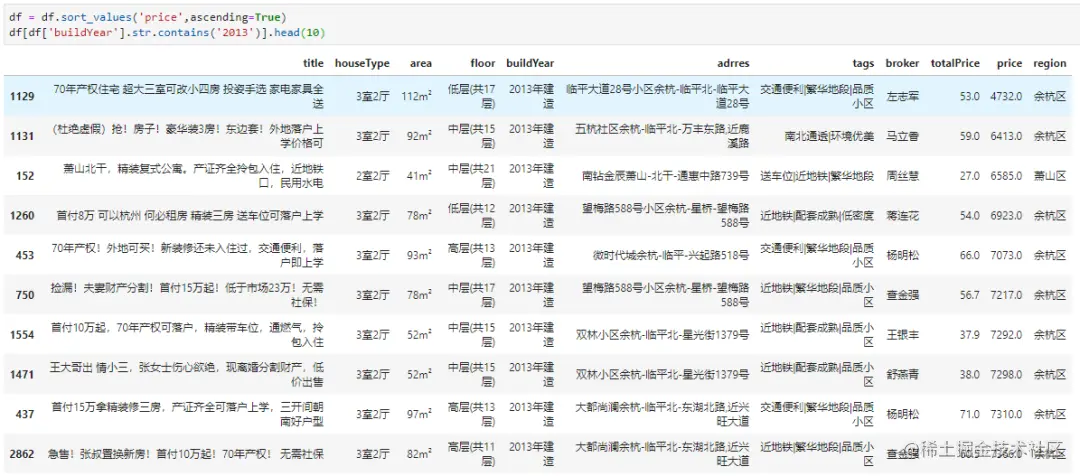Click the 'area' column header
Screen dimensions: 1080x476
(421, 63)
